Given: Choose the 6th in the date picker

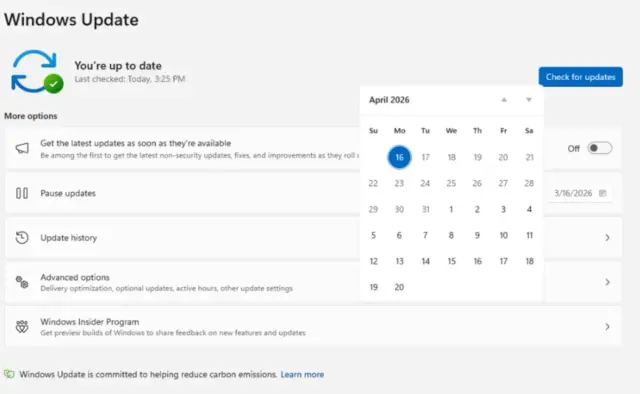Looking at the screenshot, I should tap(399, 236).
